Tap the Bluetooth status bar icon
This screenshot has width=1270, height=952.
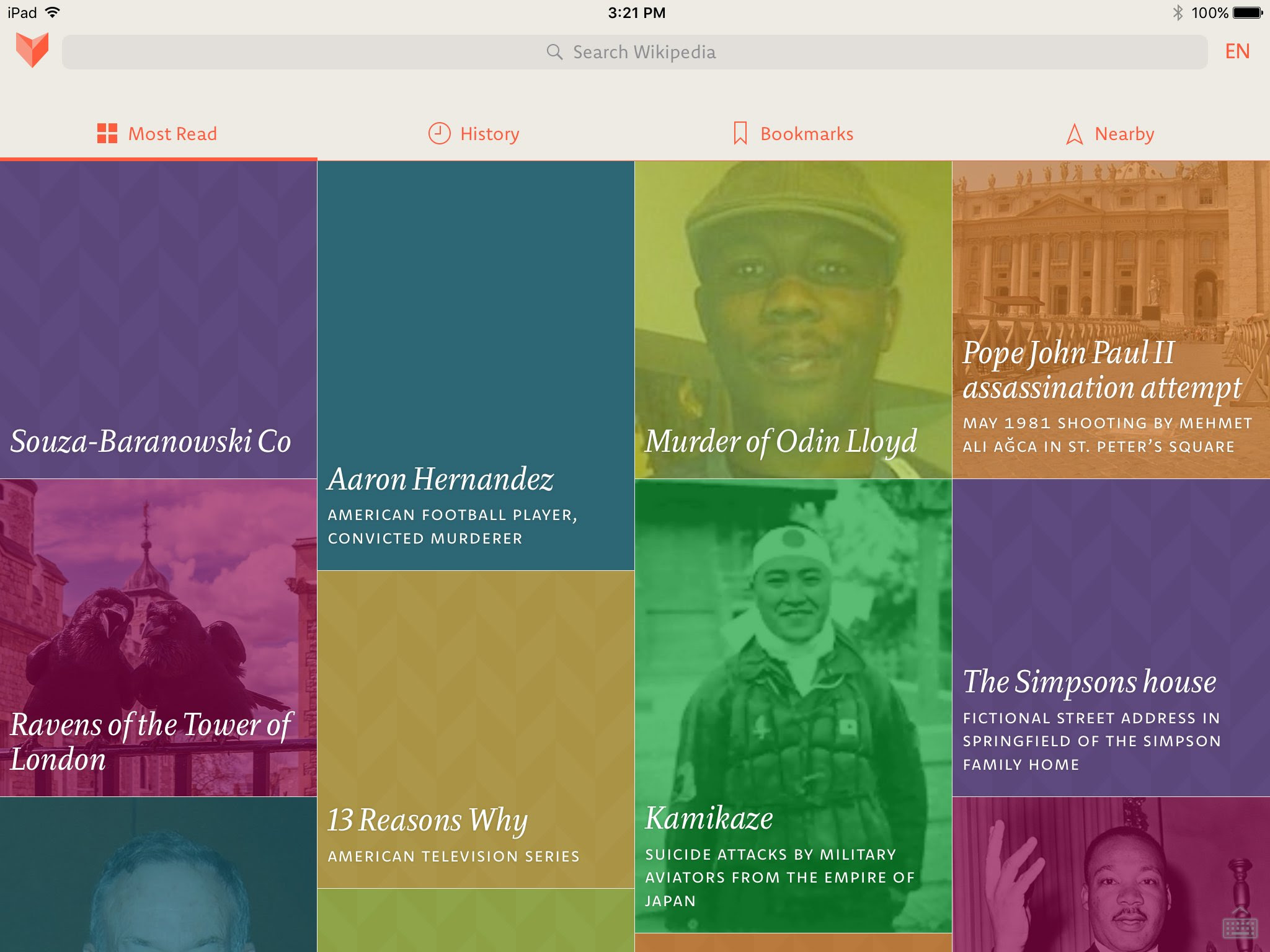coord(1178,12)
